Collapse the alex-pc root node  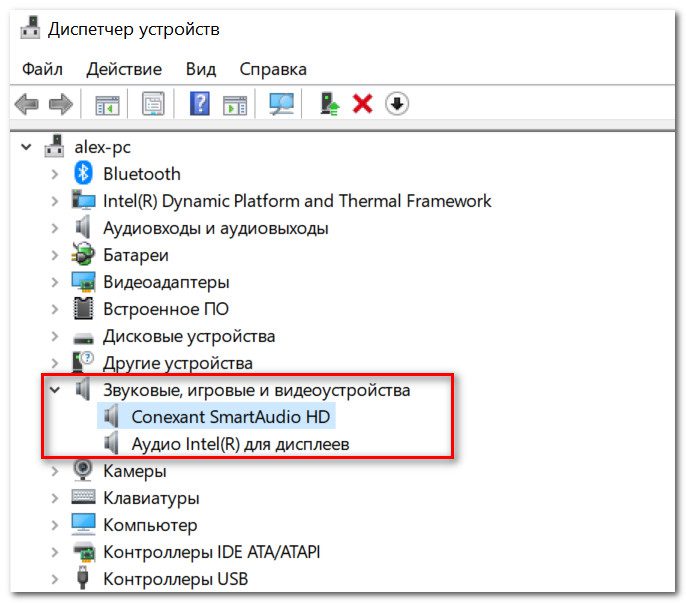click(x=26, y=147)
